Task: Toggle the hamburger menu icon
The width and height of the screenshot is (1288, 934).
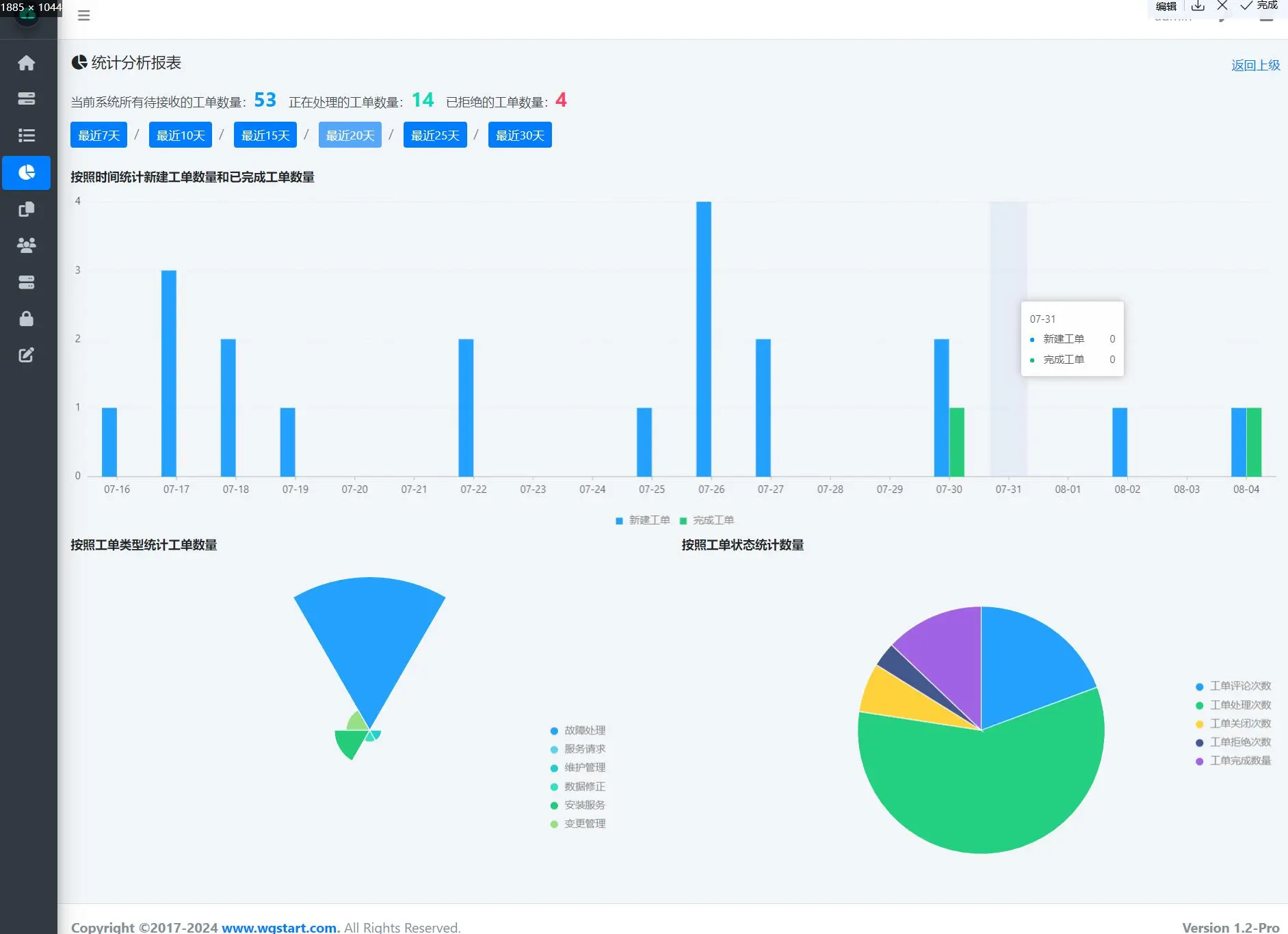Action: pyautogui.click(x=84, y=15)
